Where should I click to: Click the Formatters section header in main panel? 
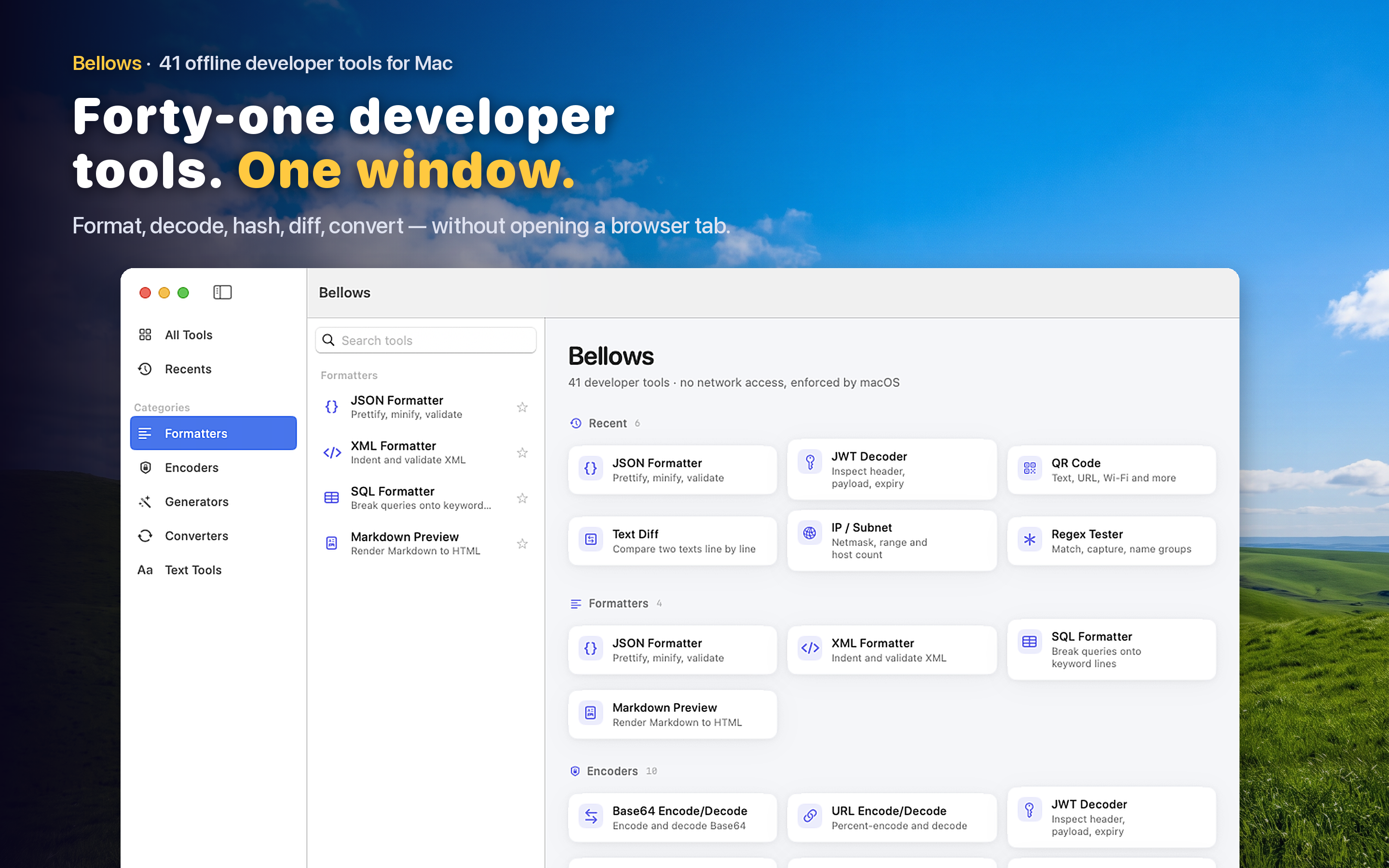point(616,603)
